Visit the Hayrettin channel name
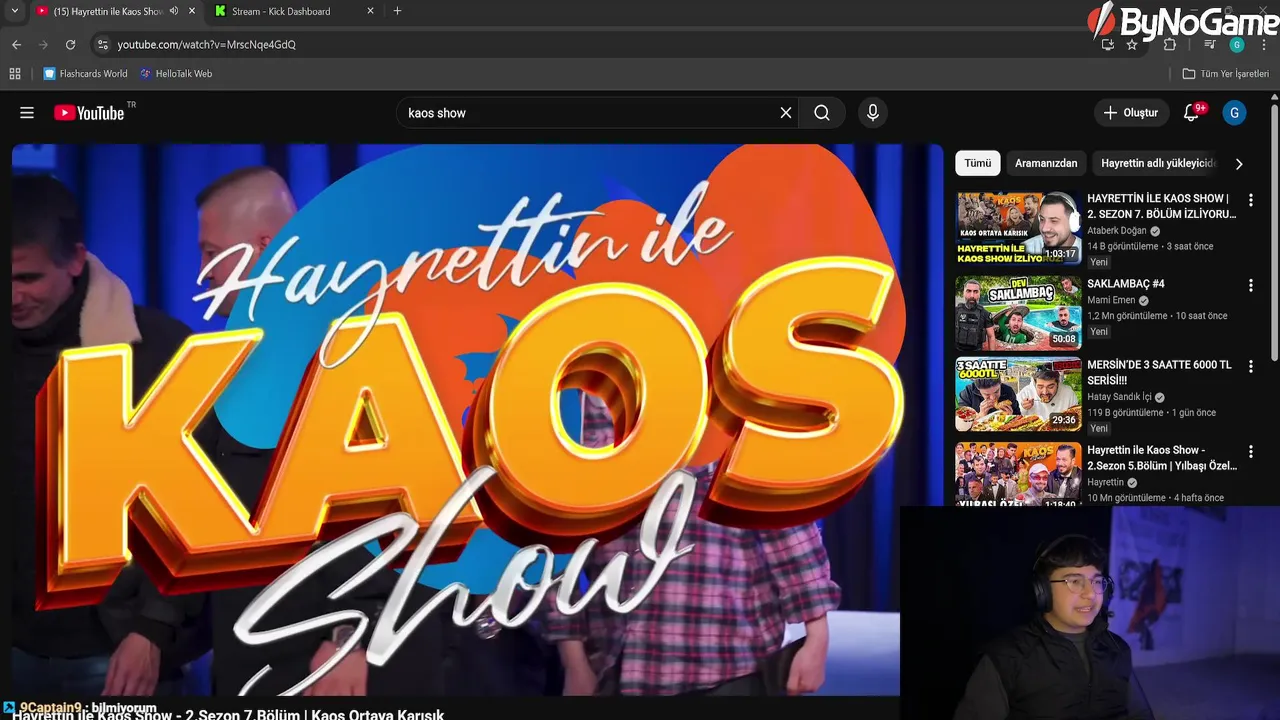Image resolution: width=1280 pixels, height=720 pixels. point(1105,482)
